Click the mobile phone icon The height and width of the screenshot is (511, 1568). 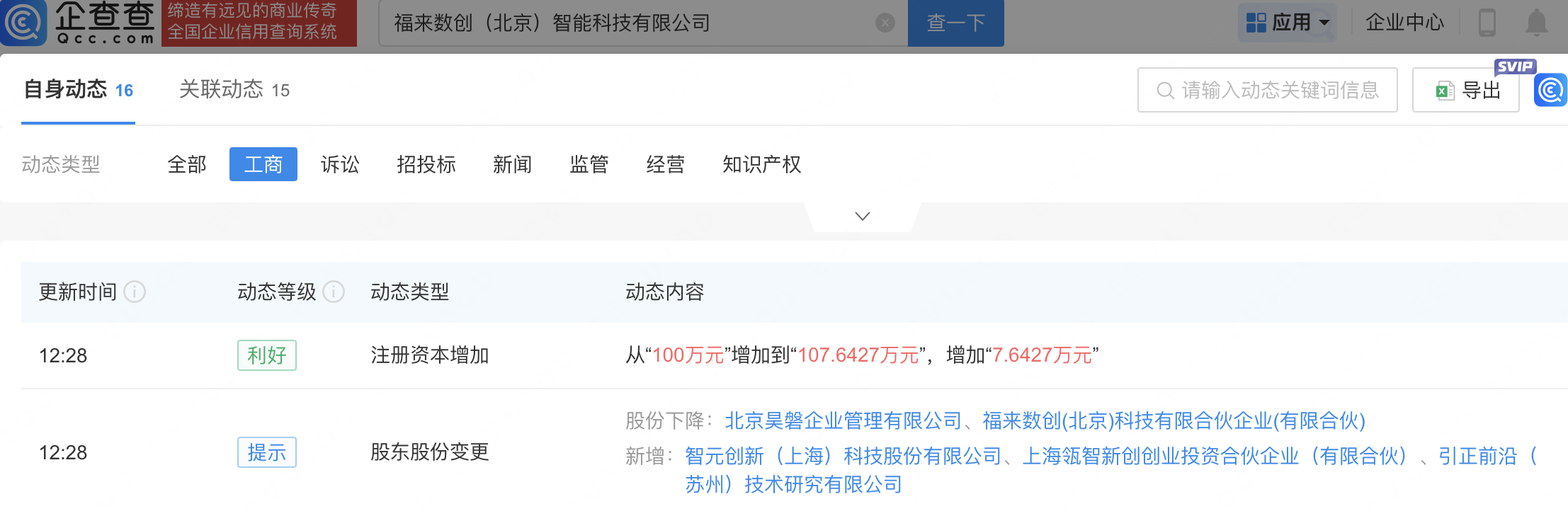(1487, 23)
